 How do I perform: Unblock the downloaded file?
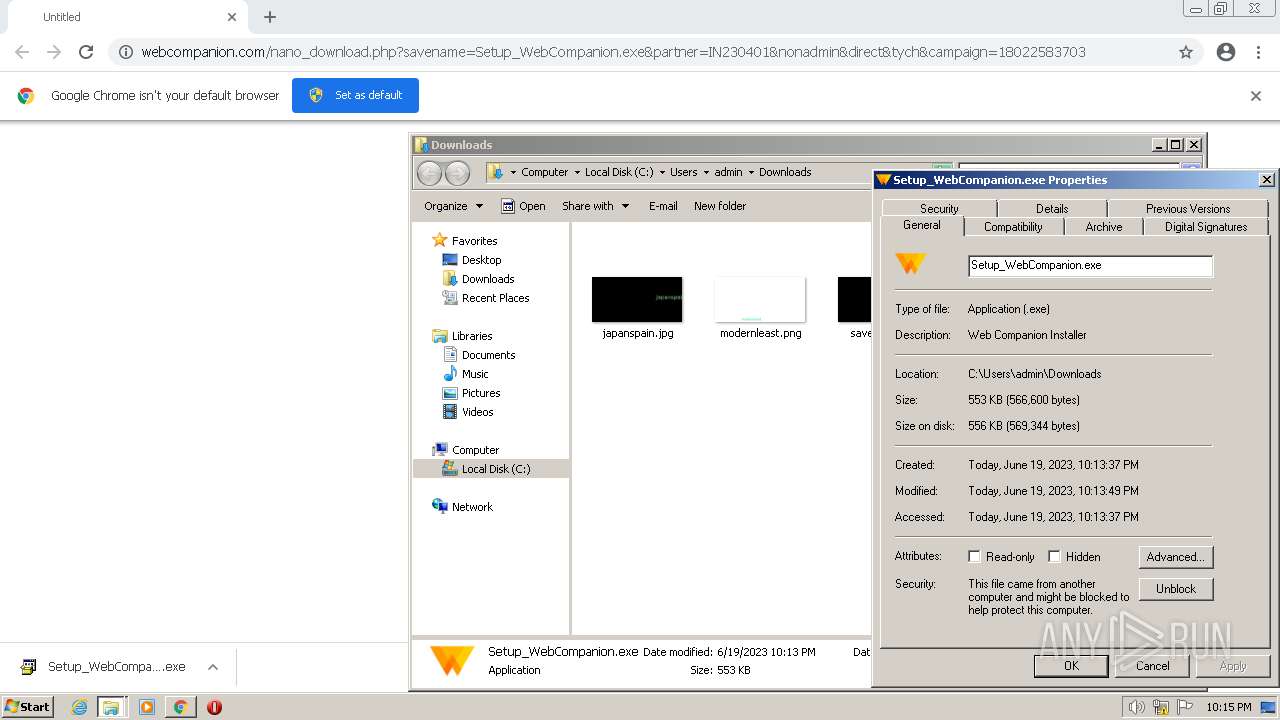[1176, 589]
